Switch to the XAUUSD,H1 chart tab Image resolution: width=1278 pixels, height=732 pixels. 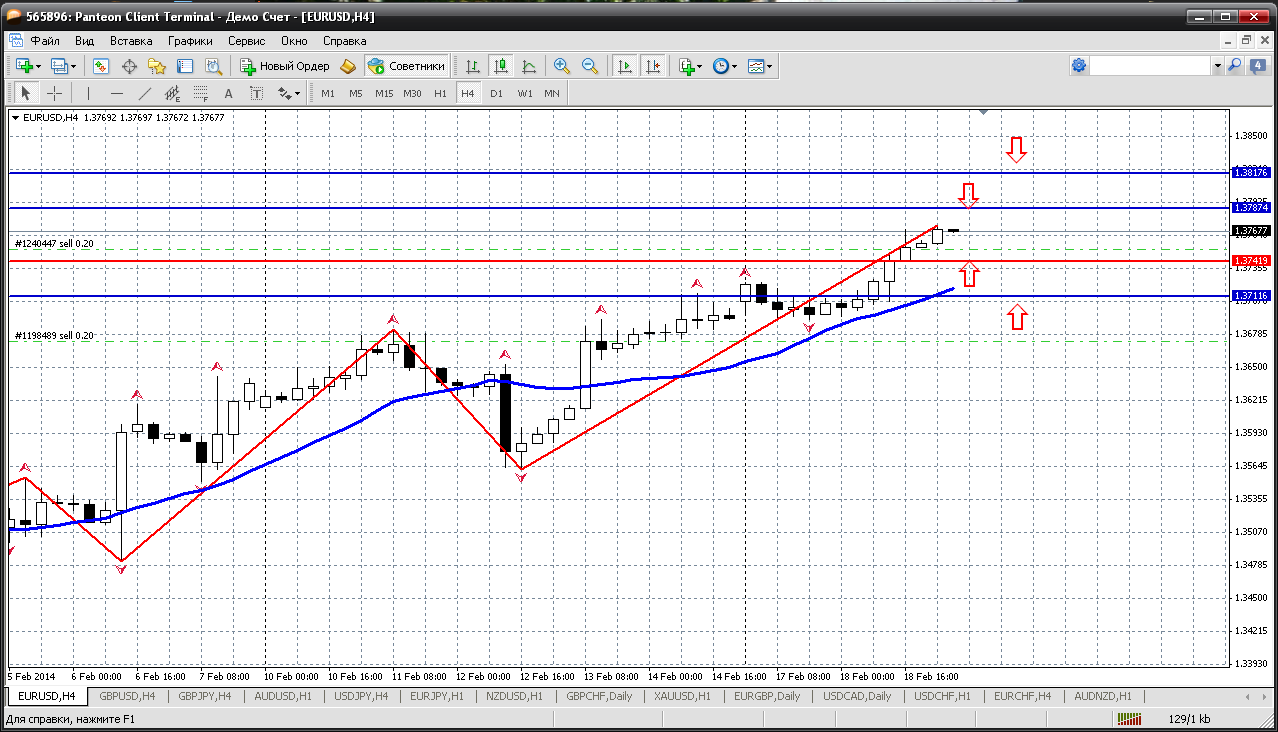click(x=682, y=696)
